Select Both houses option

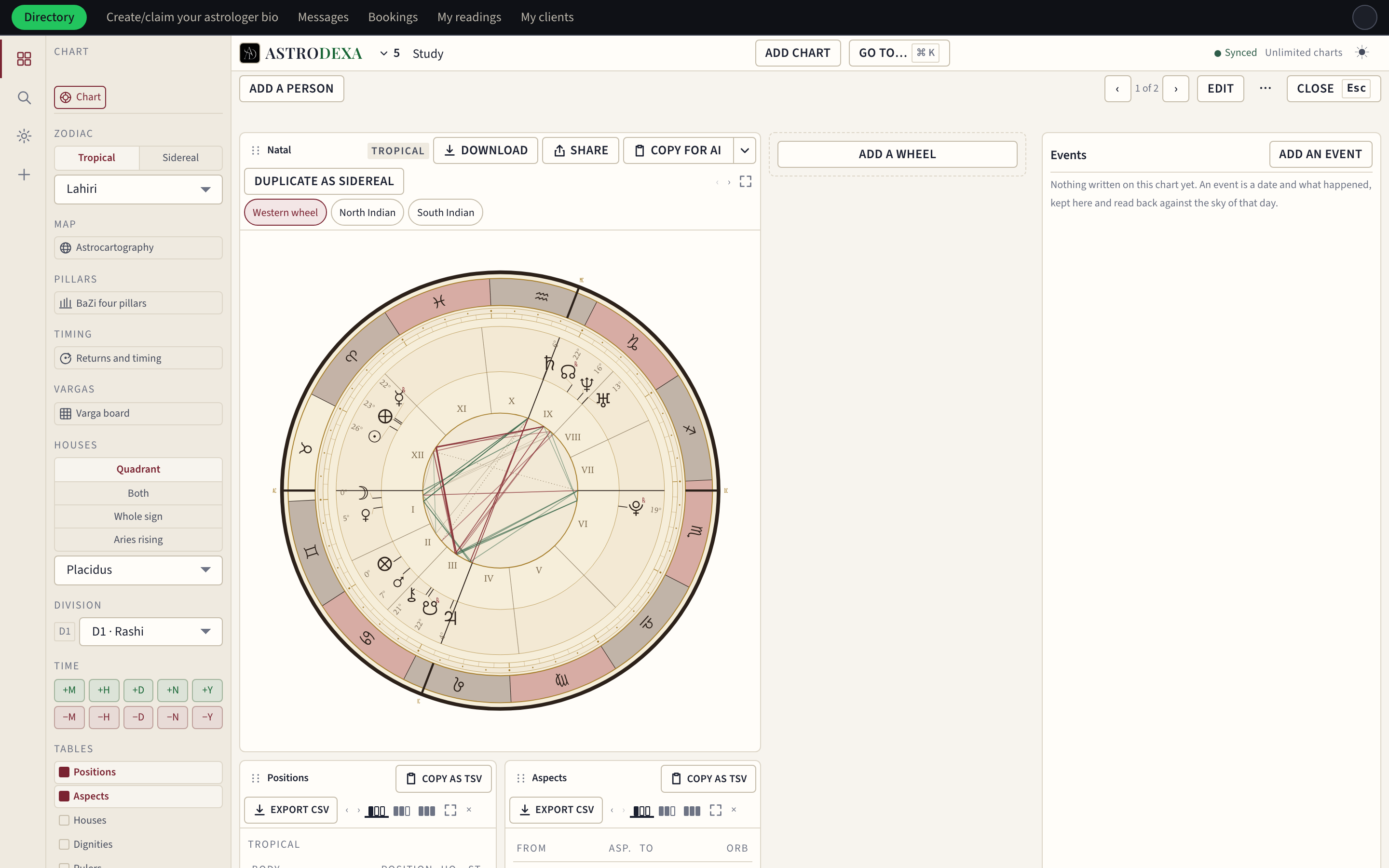(138, 493)
